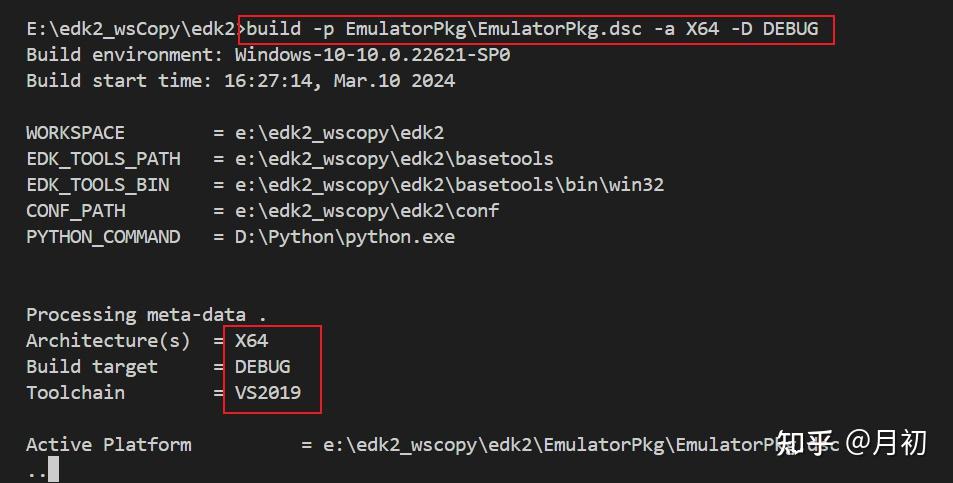The image size is (953, 483).
Task: Click the E:\edk2_wsCopy\edk2 prompt path
Action: click(x=131, y=29)
